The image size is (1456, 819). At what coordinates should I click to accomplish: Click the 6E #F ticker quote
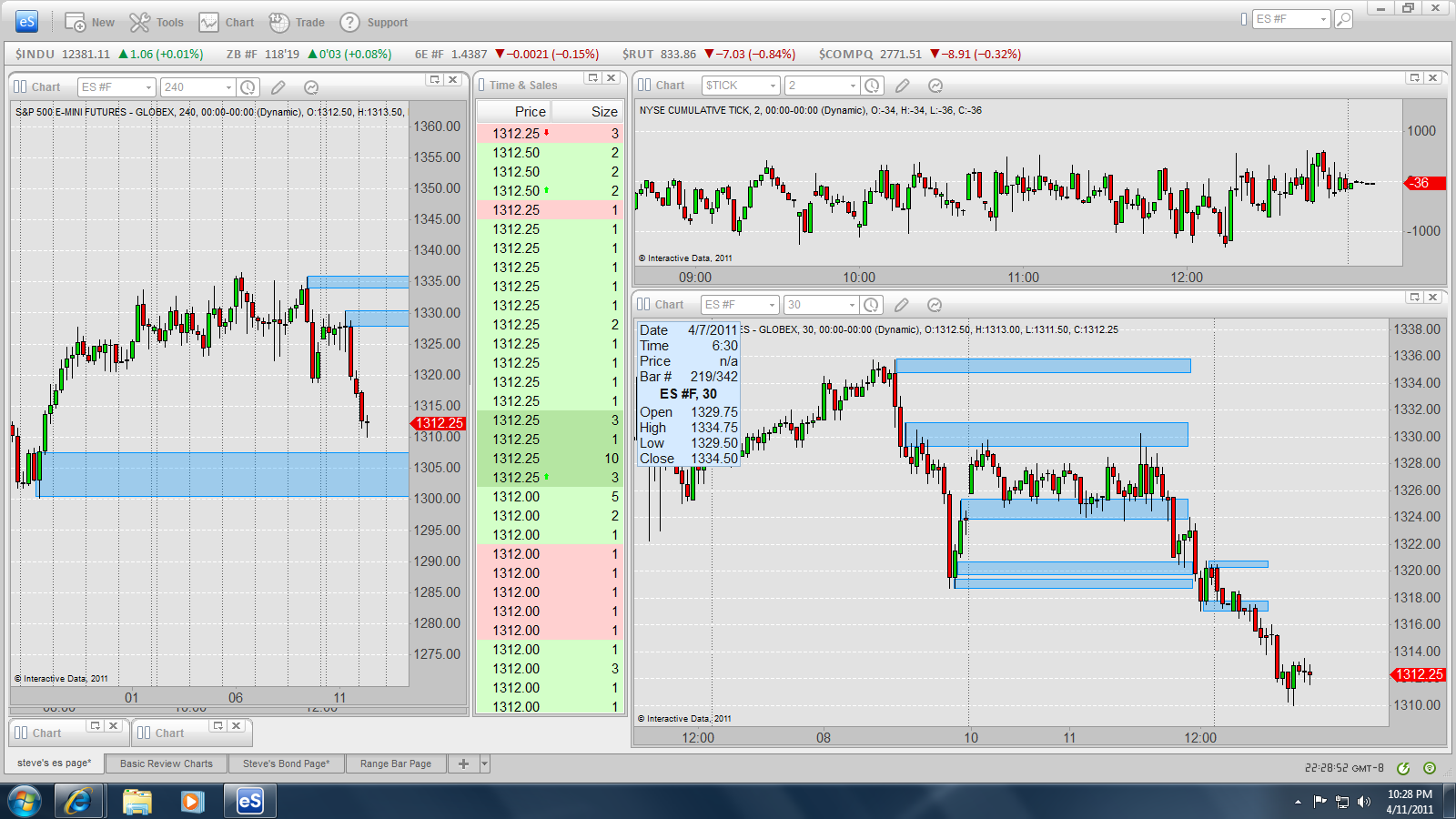507,54
